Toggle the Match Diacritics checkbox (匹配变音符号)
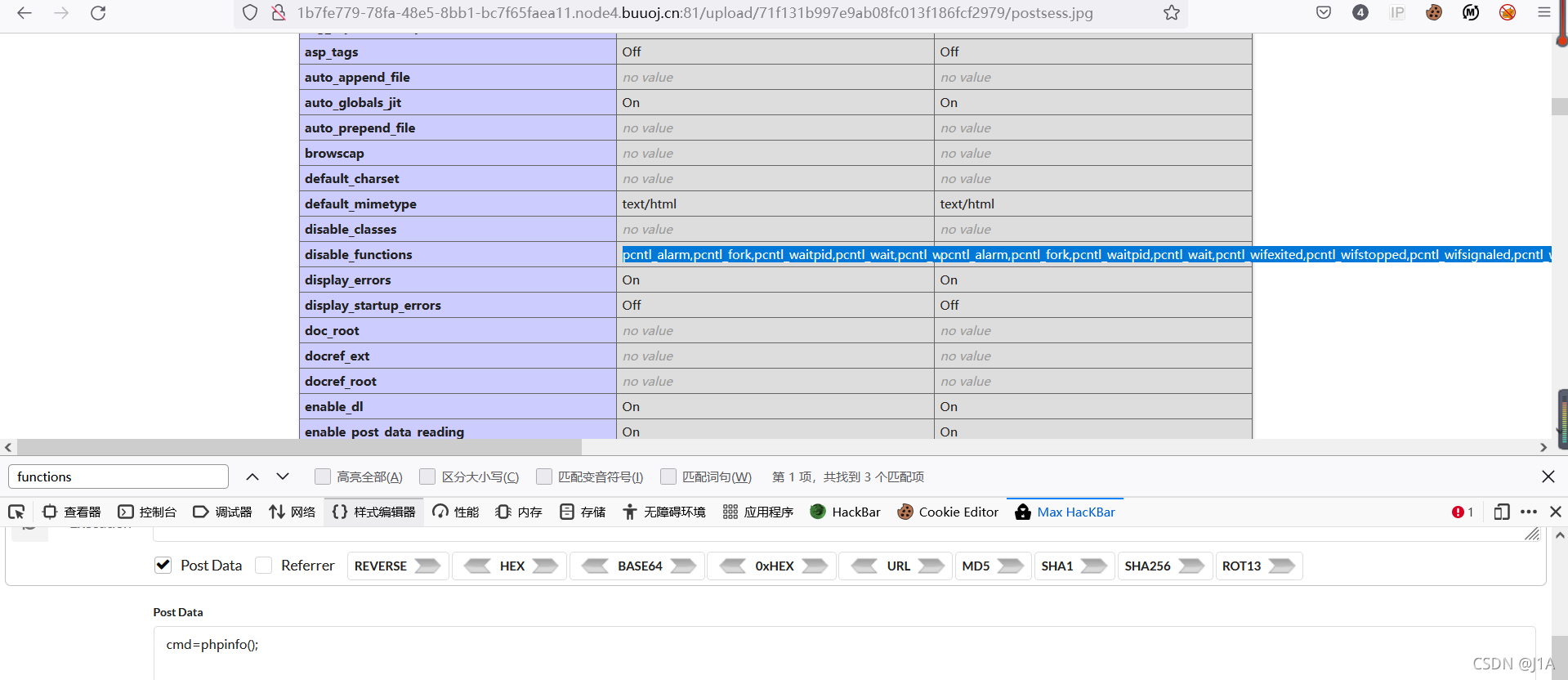 tap(544, 476)
